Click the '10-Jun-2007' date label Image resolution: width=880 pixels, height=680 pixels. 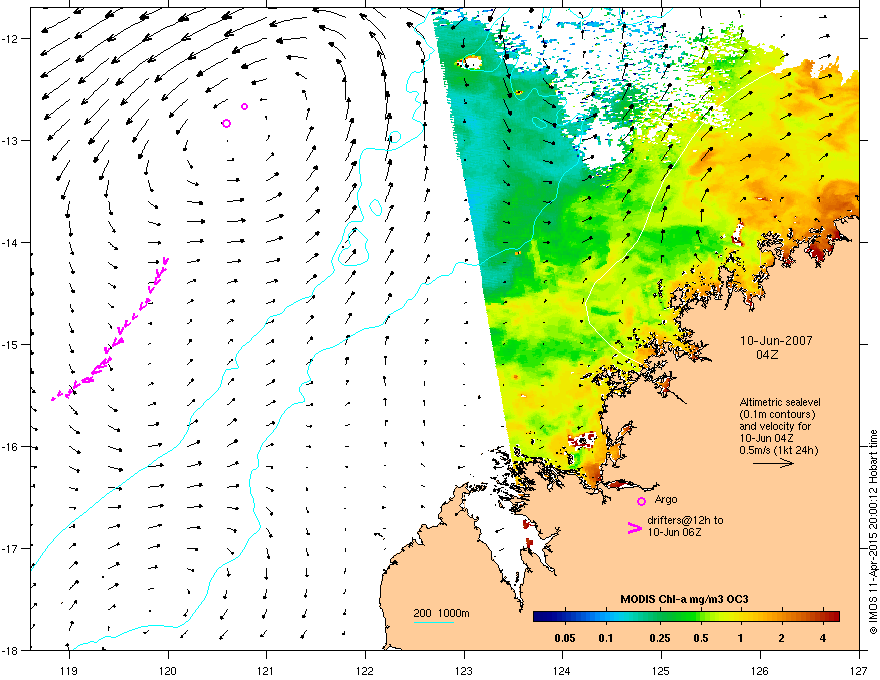pos(776,341)
